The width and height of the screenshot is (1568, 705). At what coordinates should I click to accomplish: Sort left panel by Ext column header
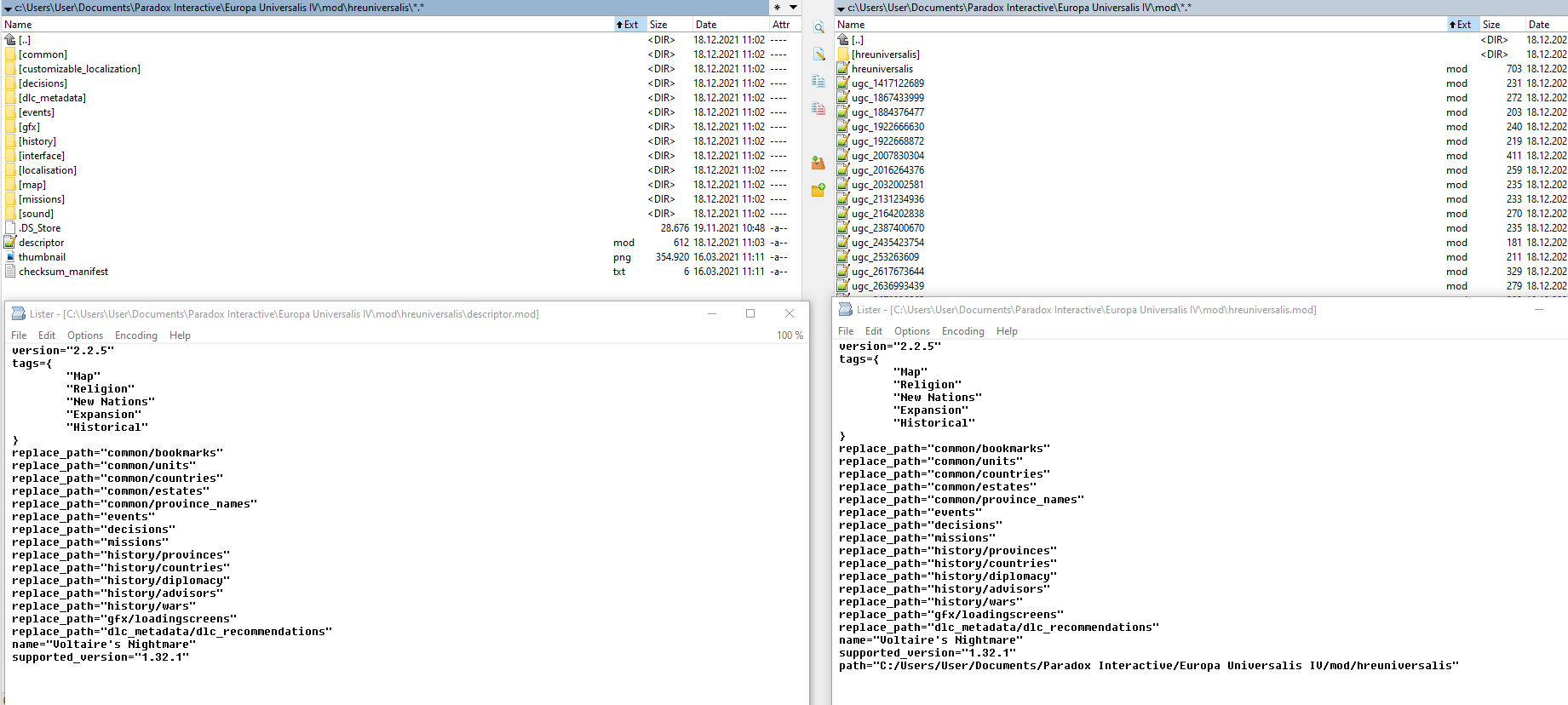pyautogui.click(x=630, y=25)
